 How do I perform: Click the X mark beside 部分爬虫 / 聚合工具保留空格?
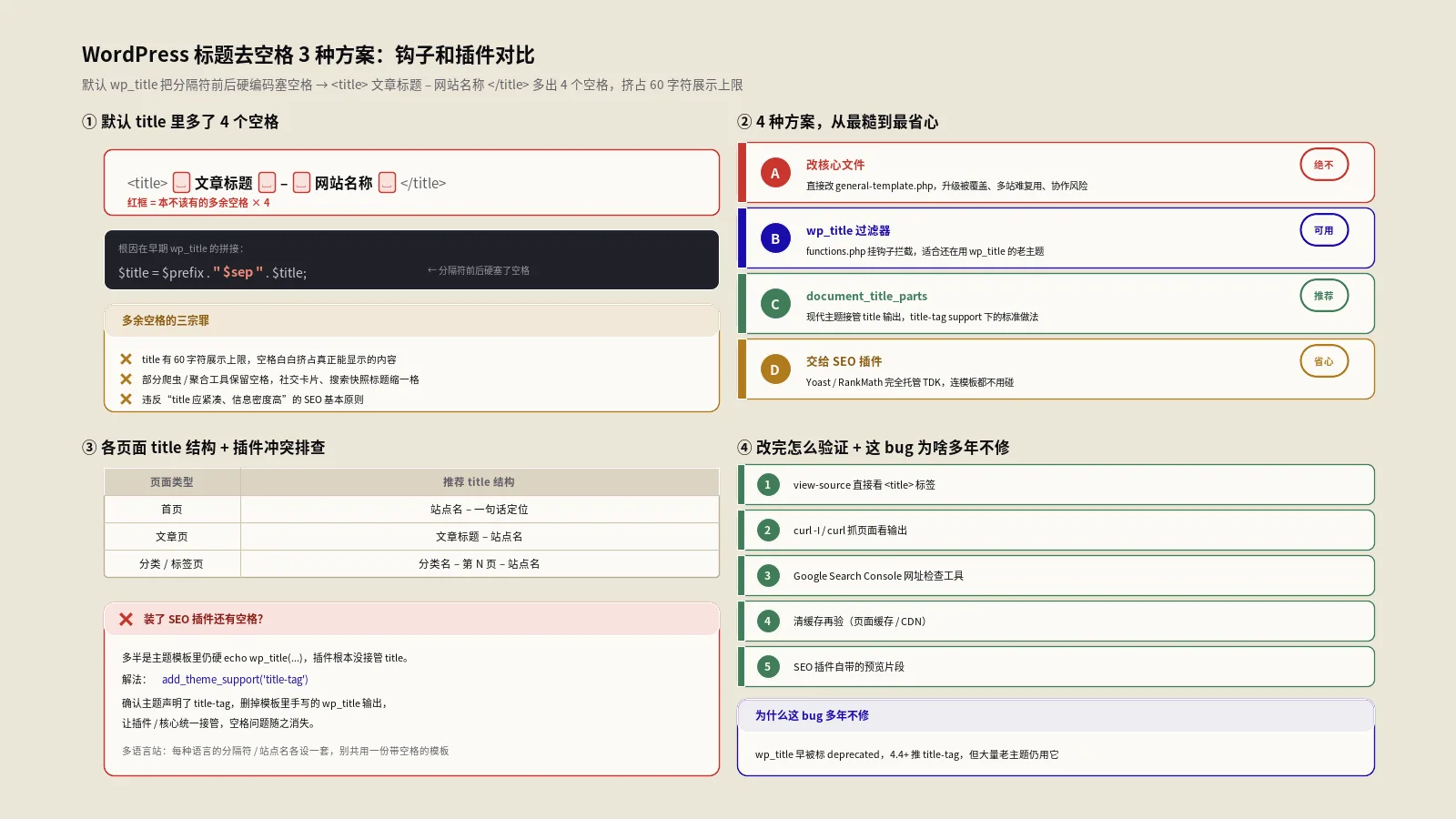126,379
